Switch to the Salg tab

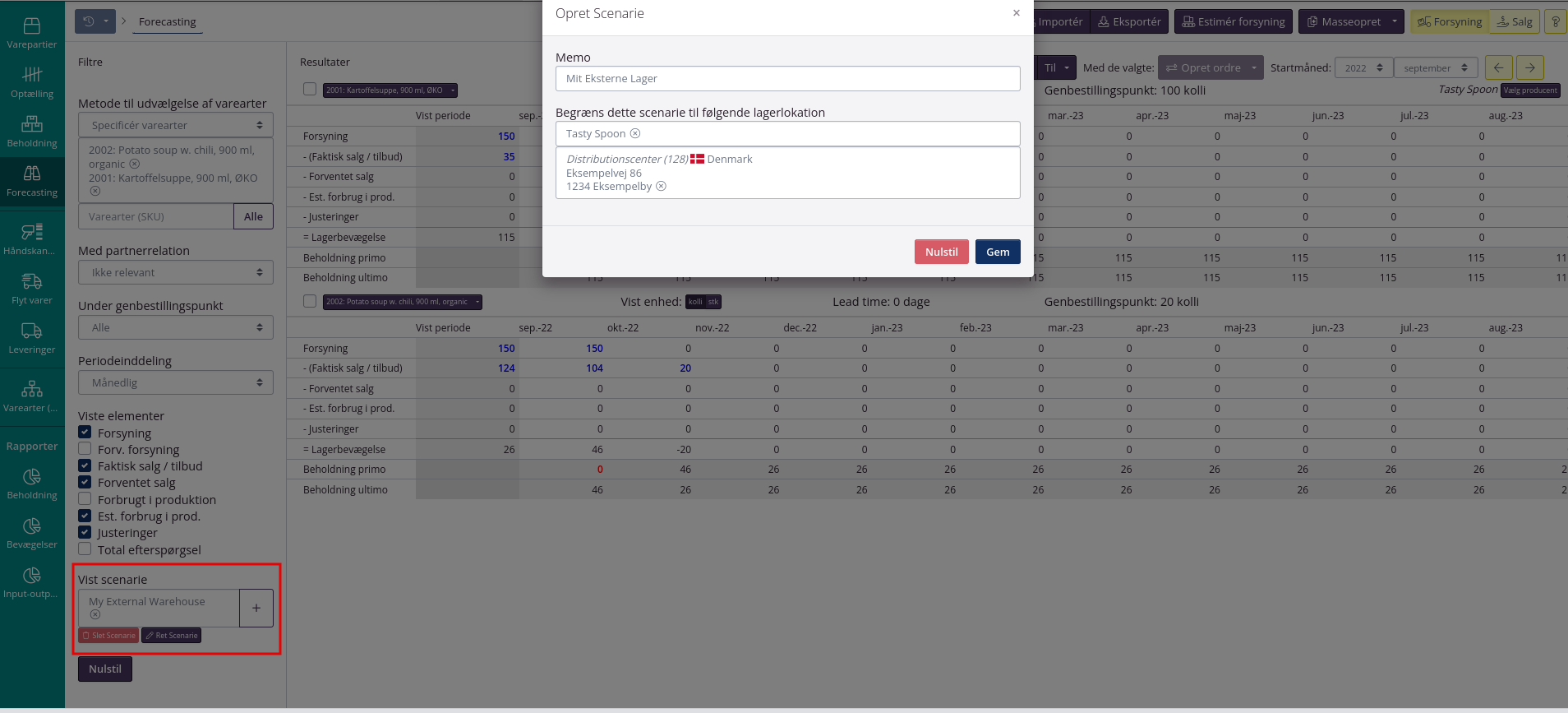click(1515, 22)
